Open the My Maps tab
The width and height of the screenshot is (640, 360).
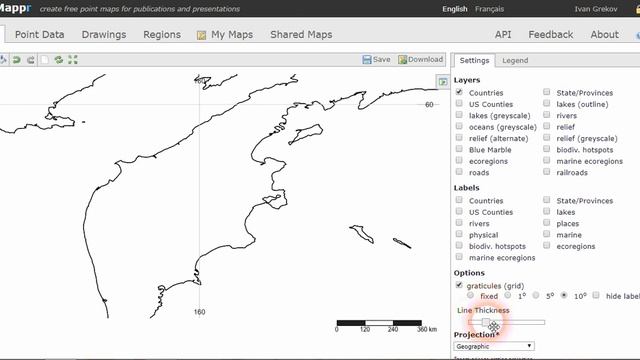click(x=232, y=35)
